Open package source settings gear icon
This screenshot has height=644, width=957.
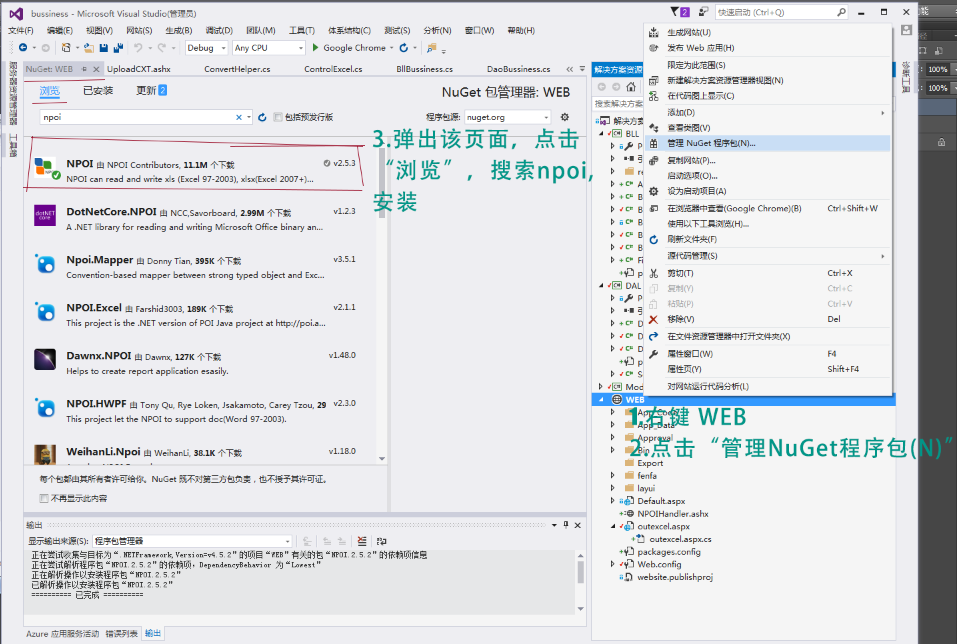(x=564, y=117)
